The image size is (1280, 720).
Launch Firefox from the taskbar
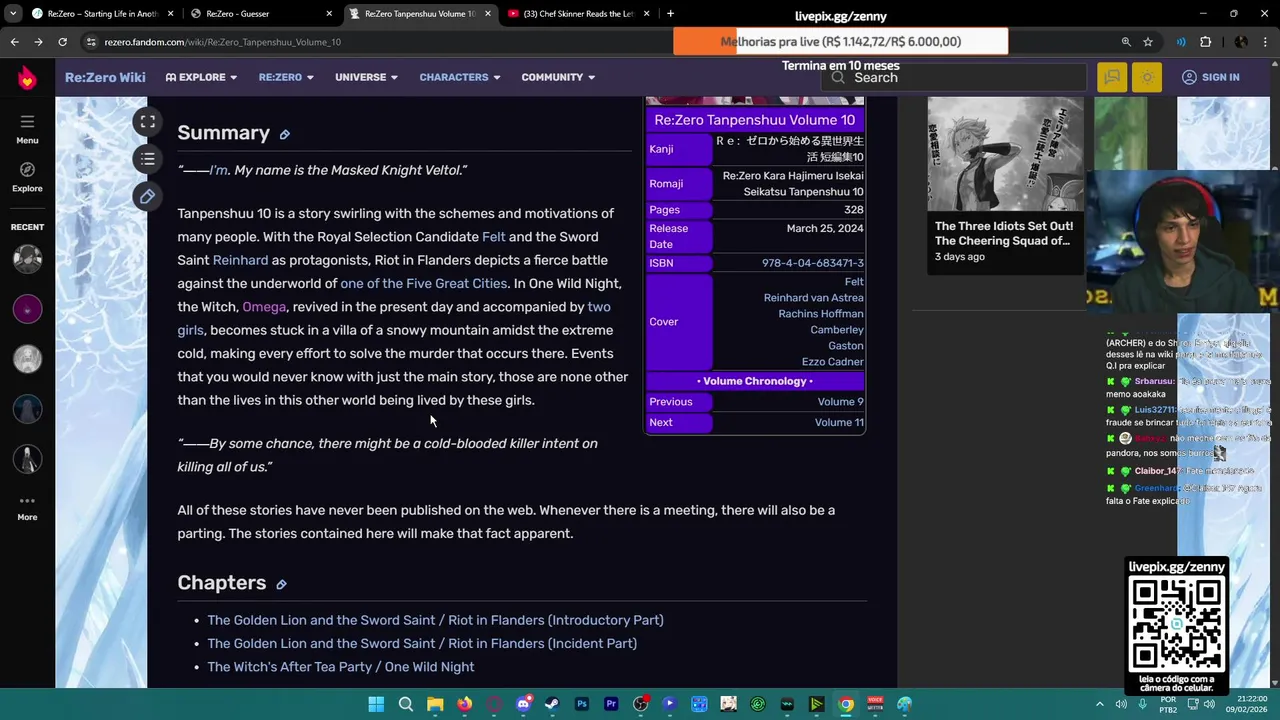coord(464,704)
